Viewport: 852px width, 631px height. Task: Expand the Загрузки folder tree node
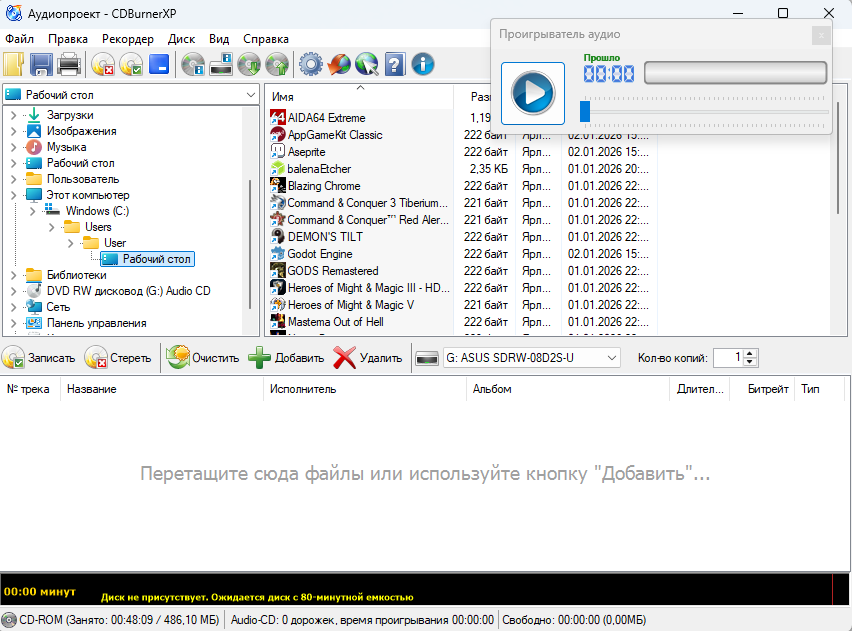(x=13, y=115)
